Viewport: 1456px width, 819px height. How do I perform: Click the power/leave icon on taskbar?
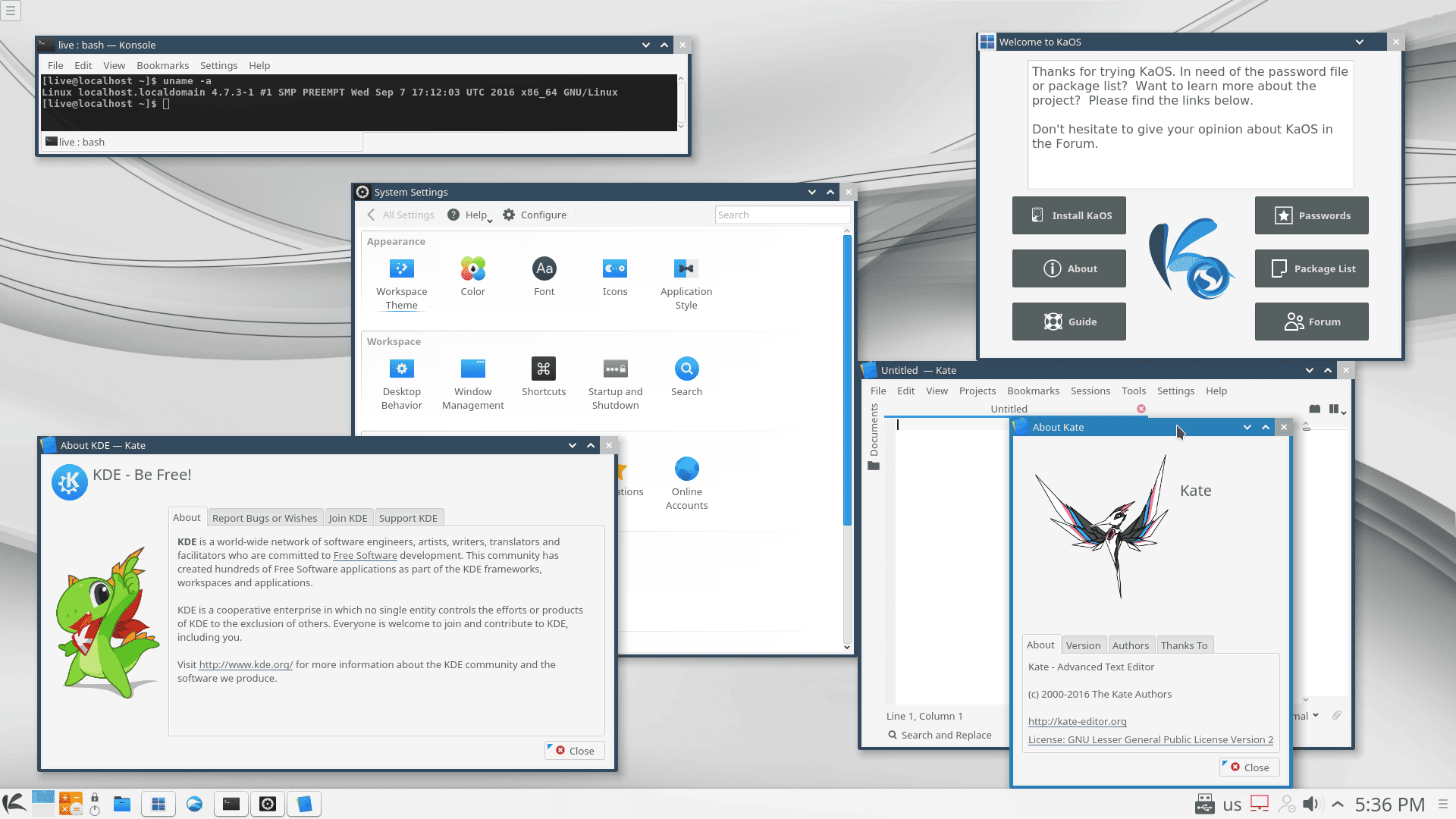pos(95,811)
